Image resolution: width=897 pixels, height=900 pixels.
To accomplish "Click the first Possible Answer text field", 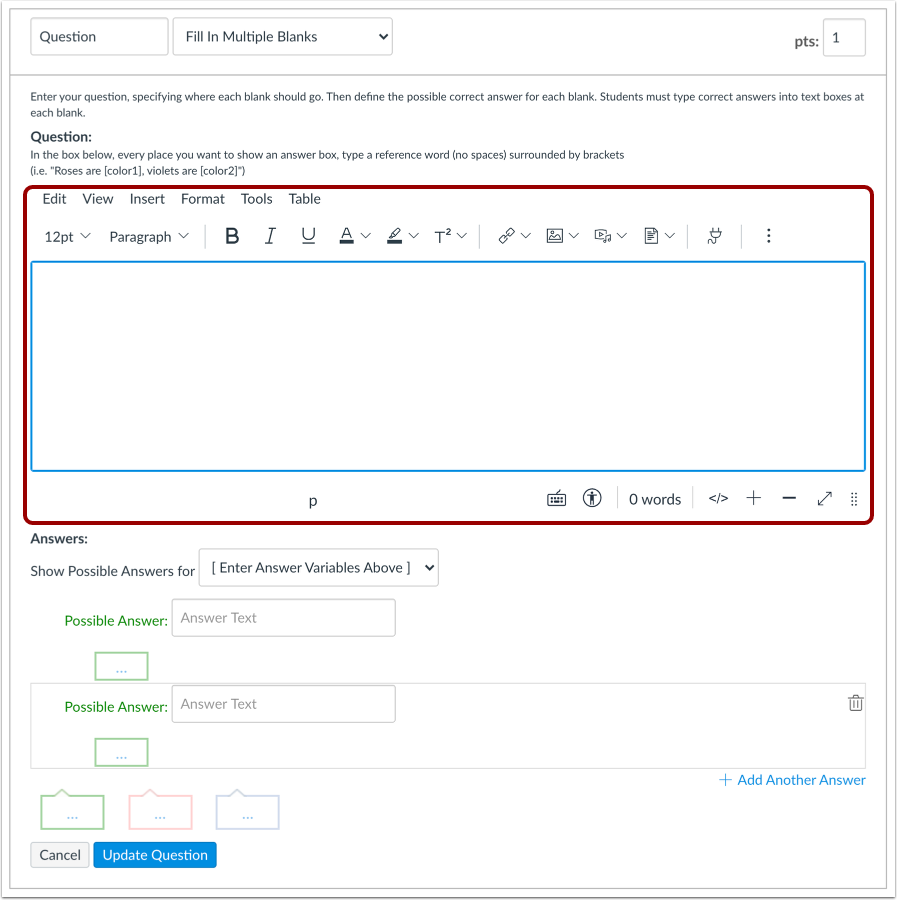I will tap(283, 618).
